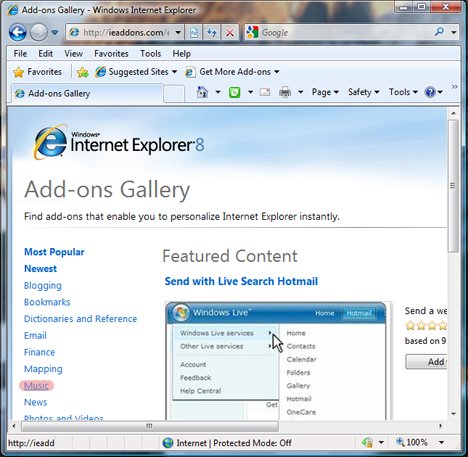Click the Read Mail envelope icon

click(265, 92)
